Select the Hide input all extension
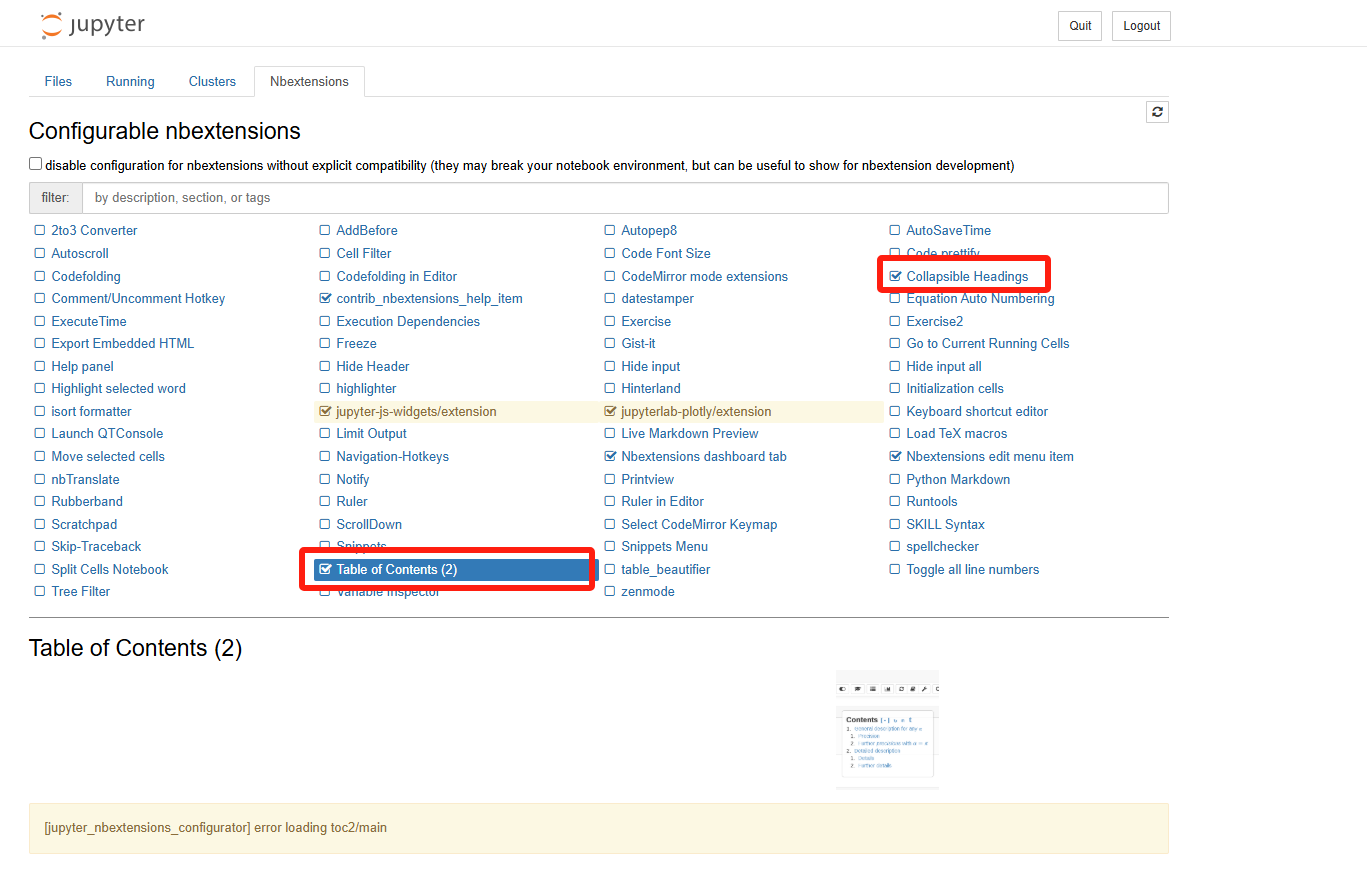 944,367
